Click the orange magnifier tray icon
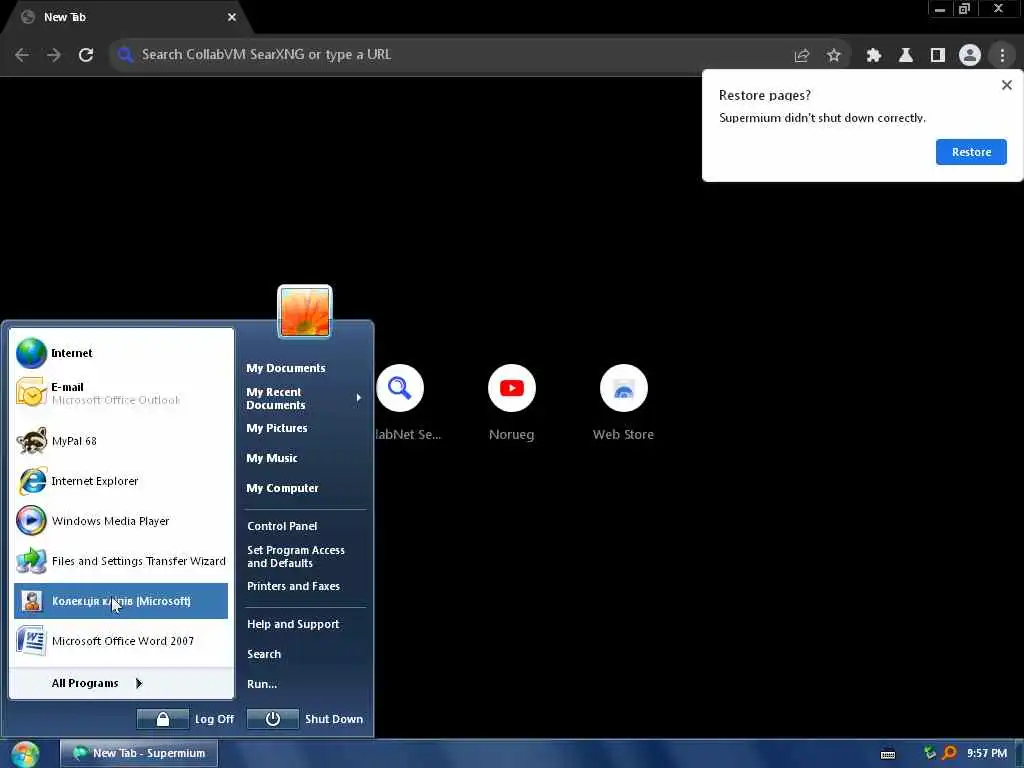This screenshot has width=1024, height=768. tap(949, 753)
